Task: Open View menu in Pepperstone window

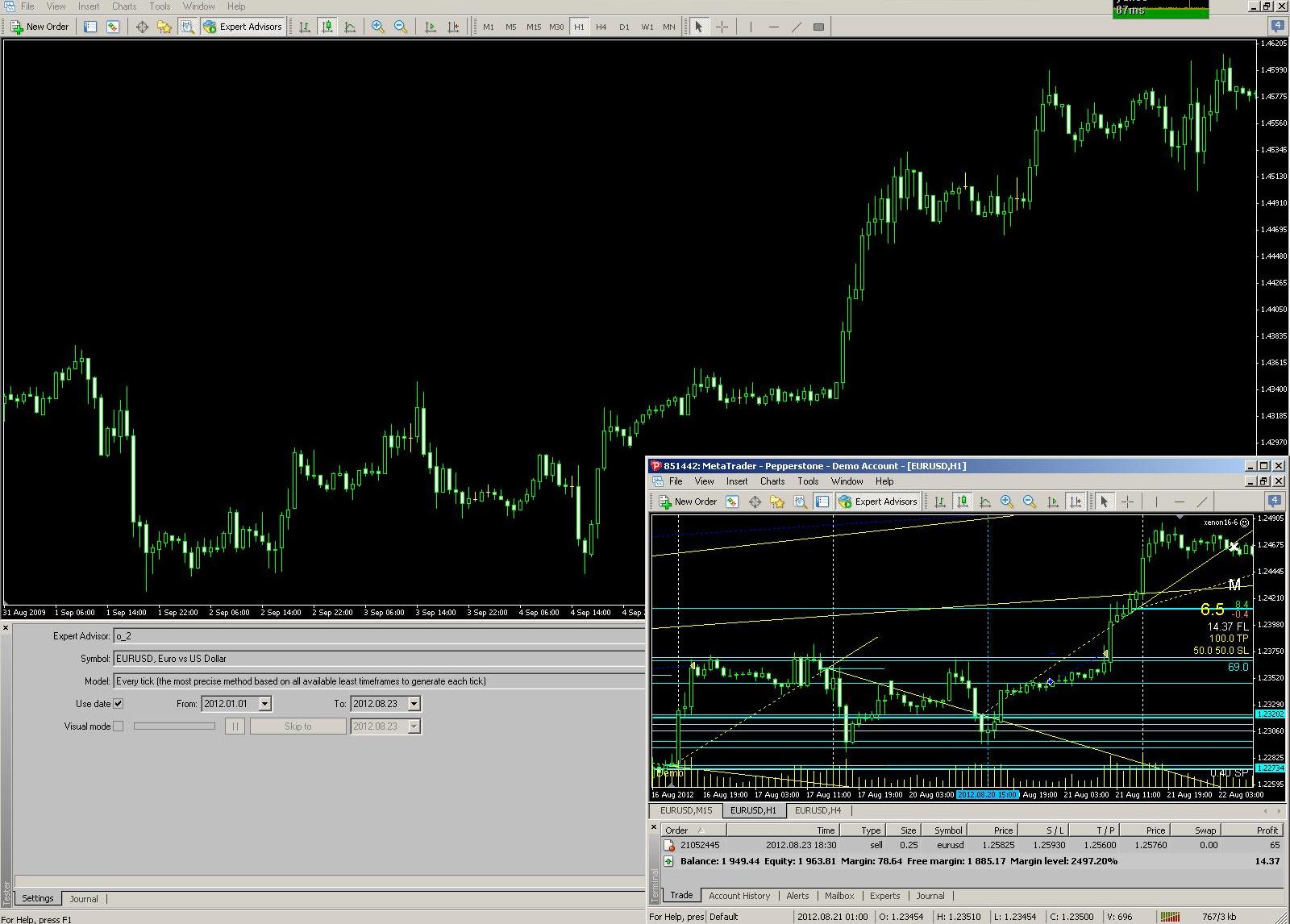Action: (704, 481)
